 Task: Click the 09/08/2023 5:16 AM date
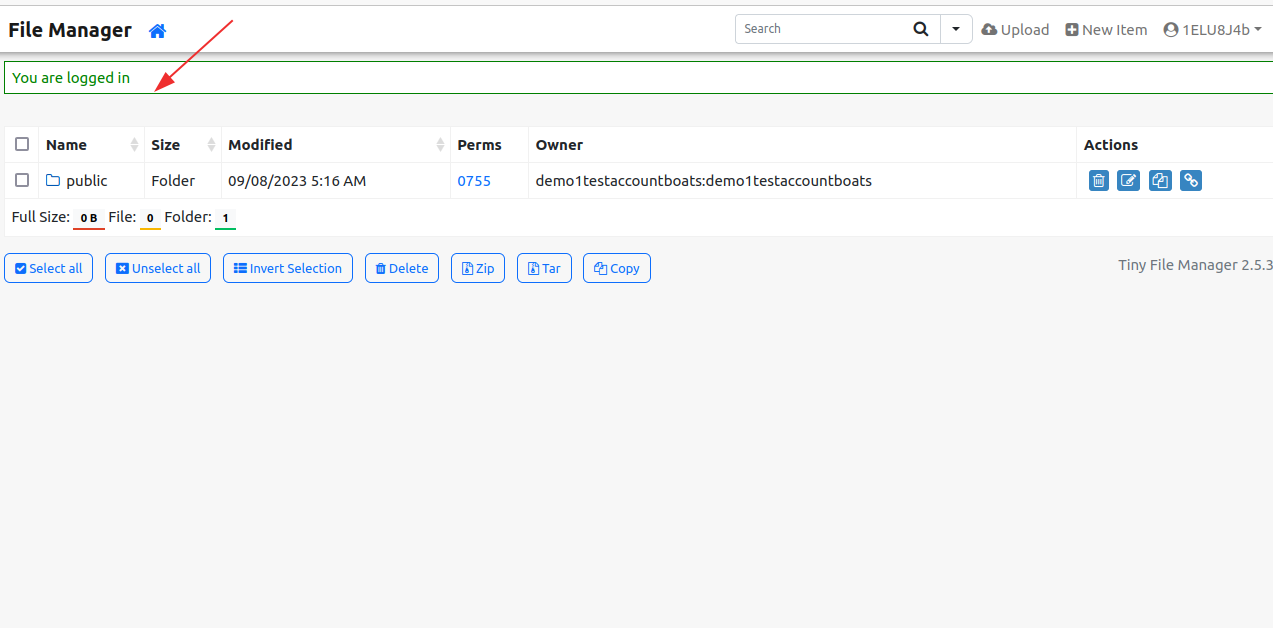coord(297,181)
